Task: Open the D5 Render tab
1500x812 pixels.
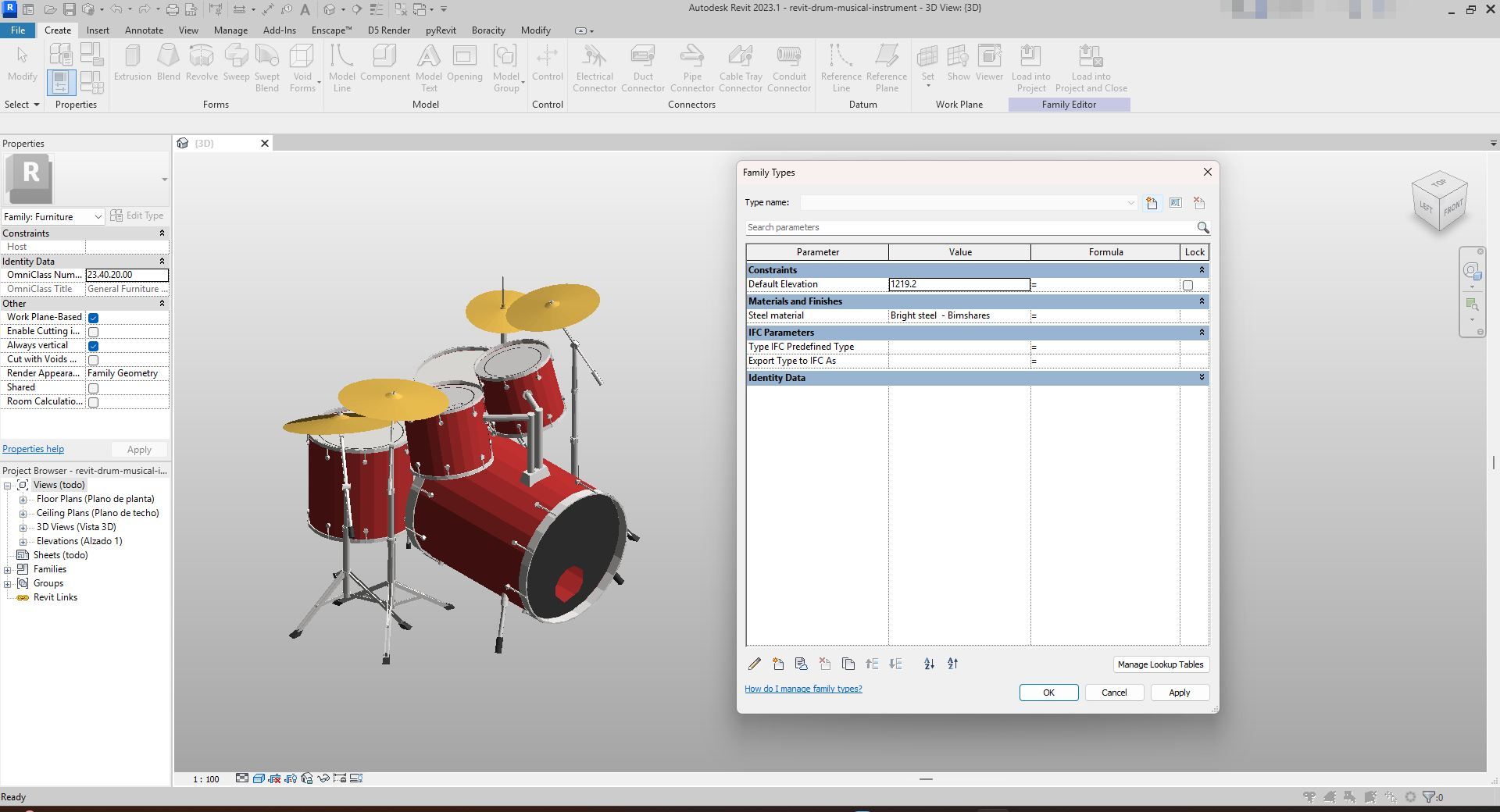Action: pos(389,30)
